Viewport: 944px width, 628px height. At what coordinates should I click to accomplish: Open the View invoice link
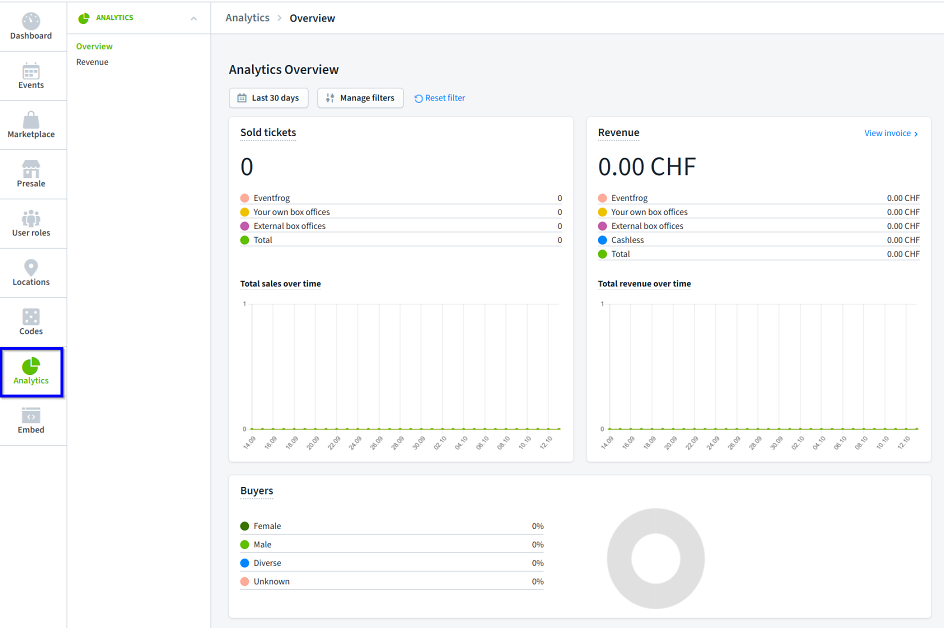click(890, 133)
